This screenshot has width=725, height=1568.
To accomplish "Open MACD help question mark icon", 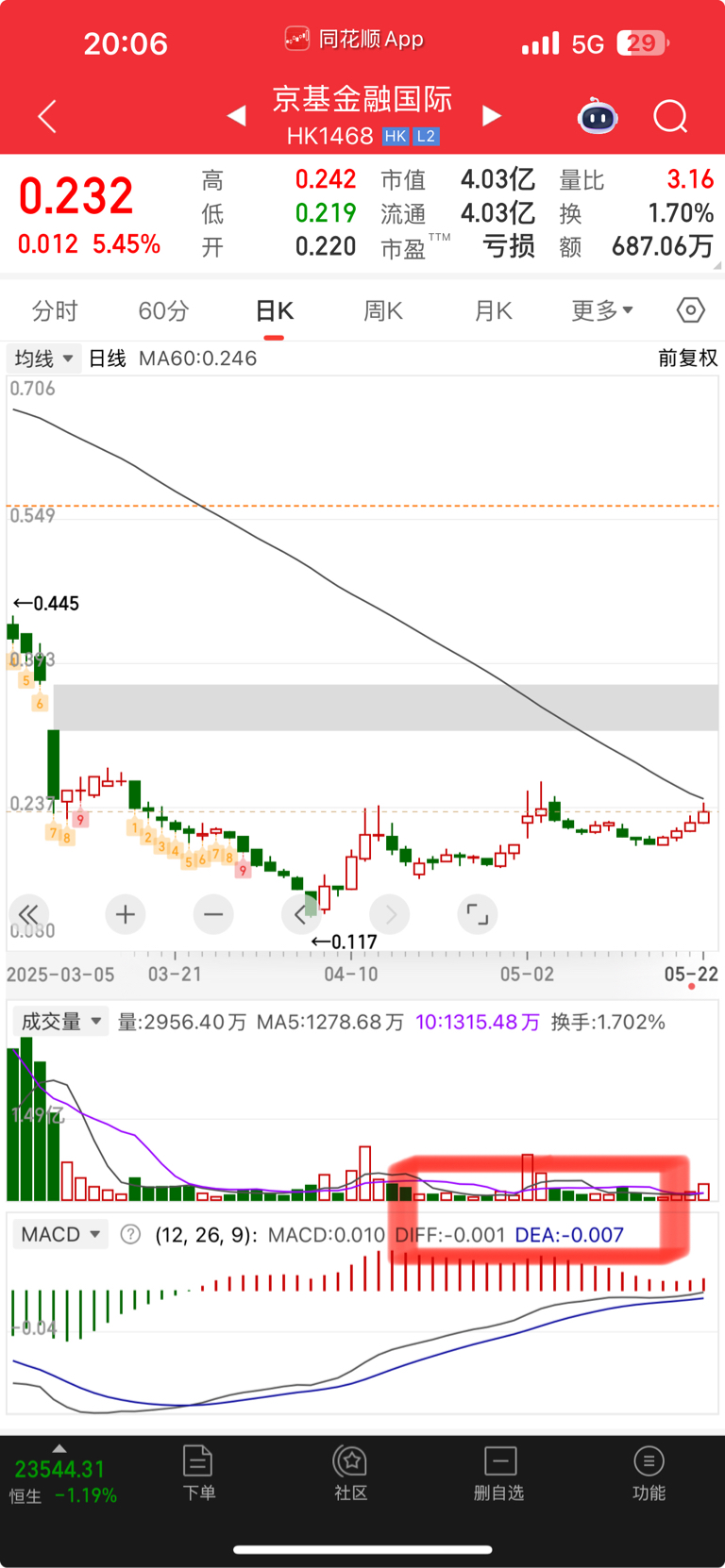I will tap(131, 1234).
